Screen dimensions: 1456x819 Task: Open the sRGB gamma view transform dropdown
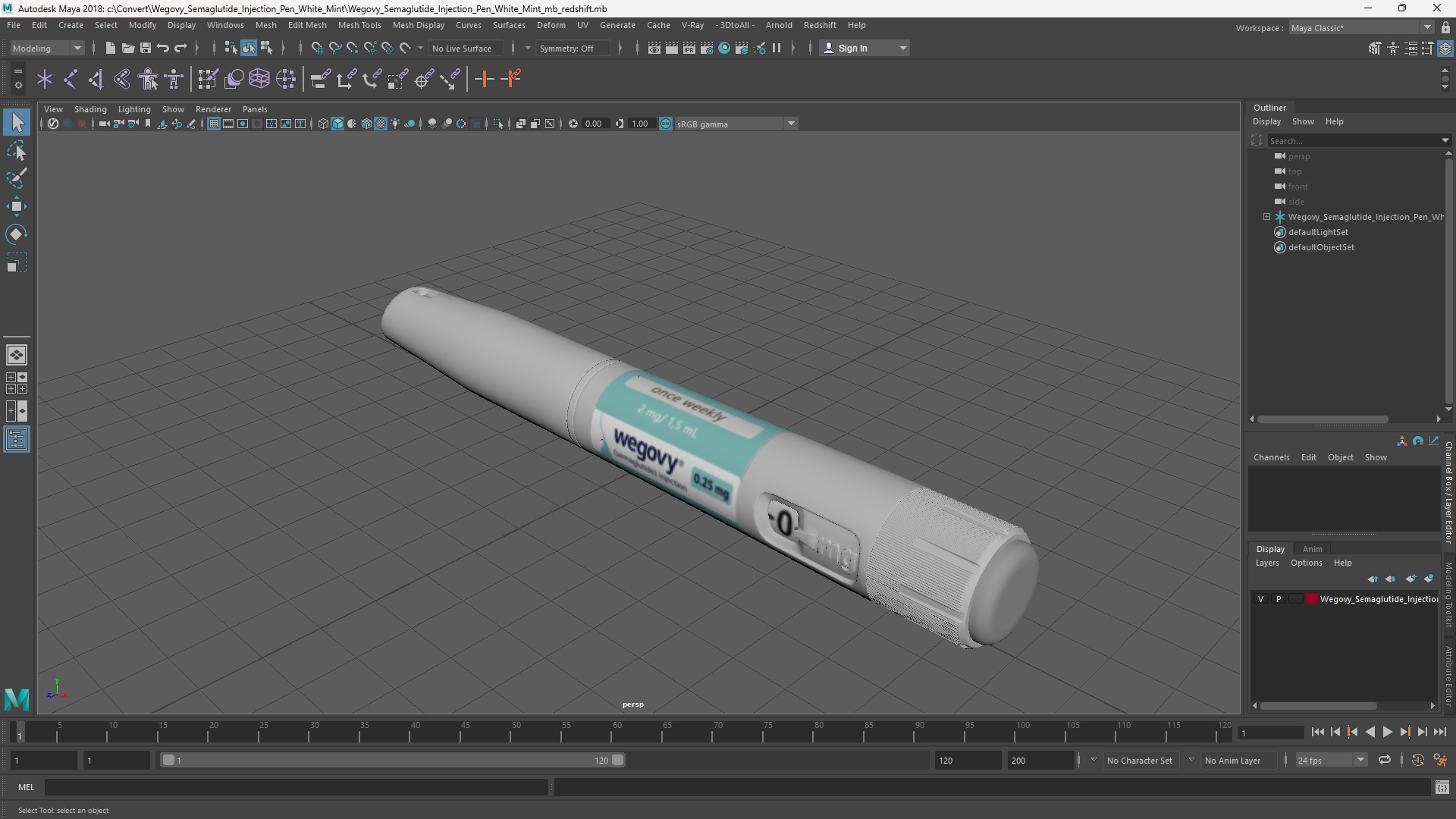[736, 124]
